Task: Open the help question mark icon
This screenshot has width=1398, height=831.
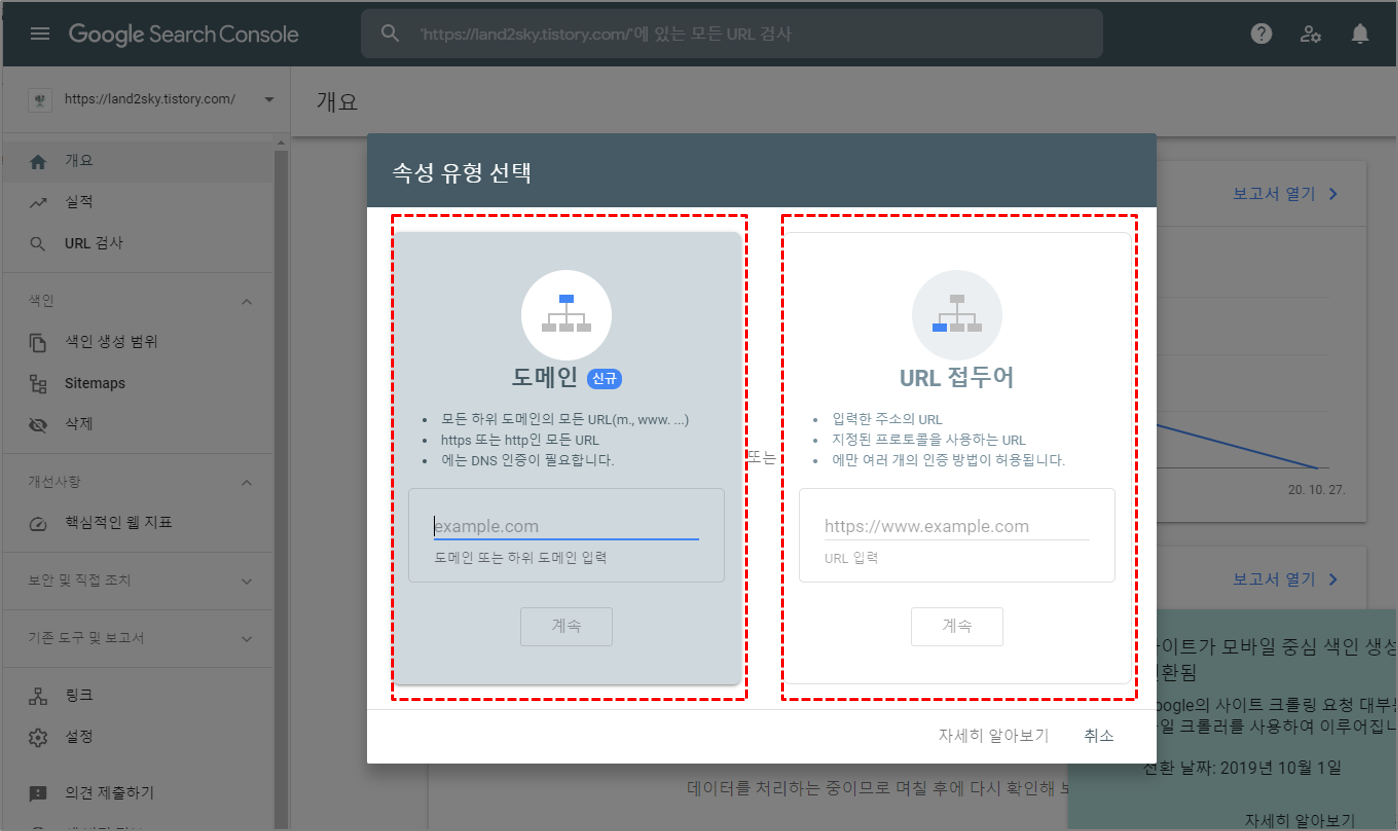Action: coord(1262,34)
